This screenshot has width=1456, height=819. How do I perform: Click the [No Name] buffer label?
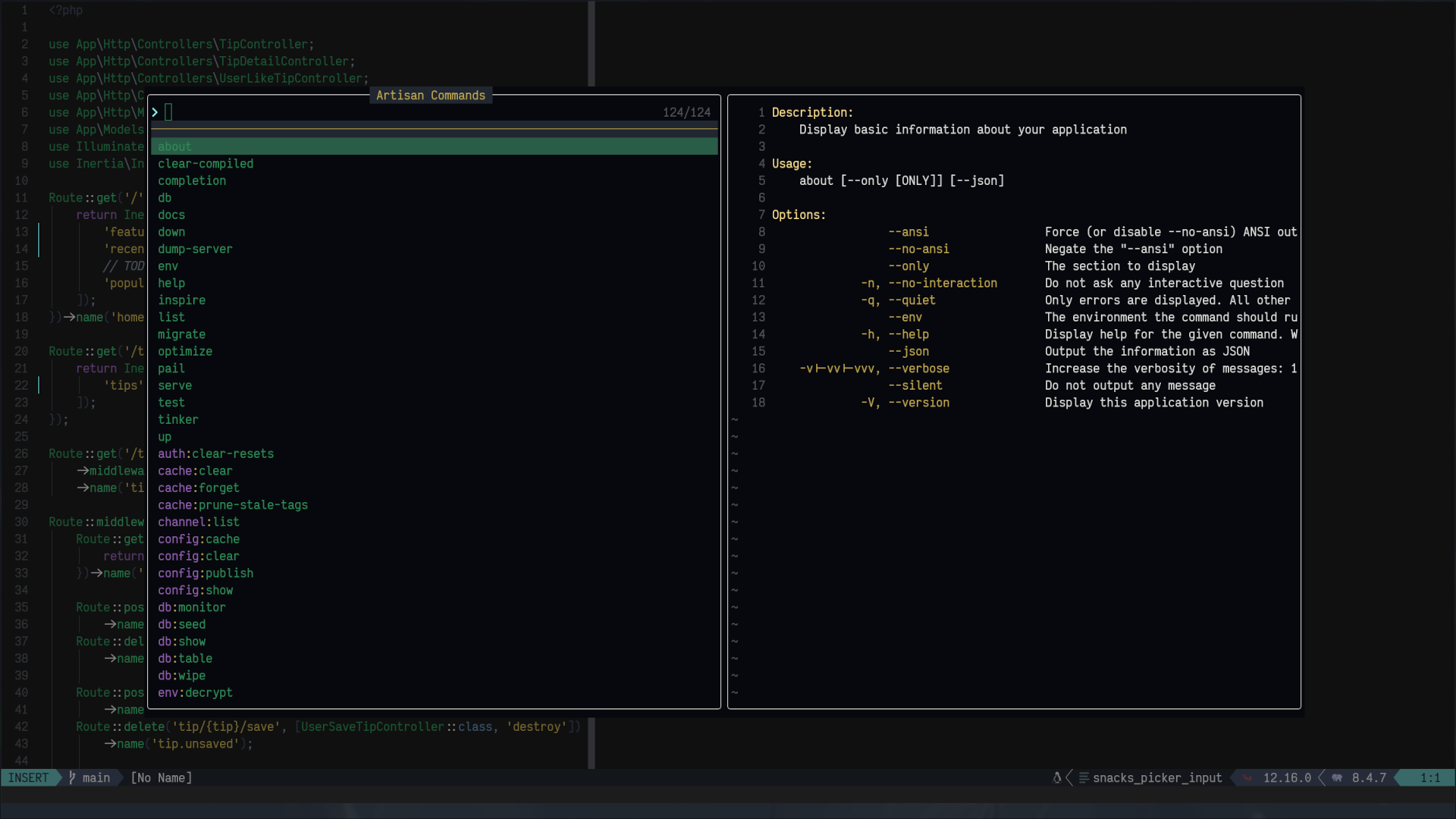coord(162,778)
